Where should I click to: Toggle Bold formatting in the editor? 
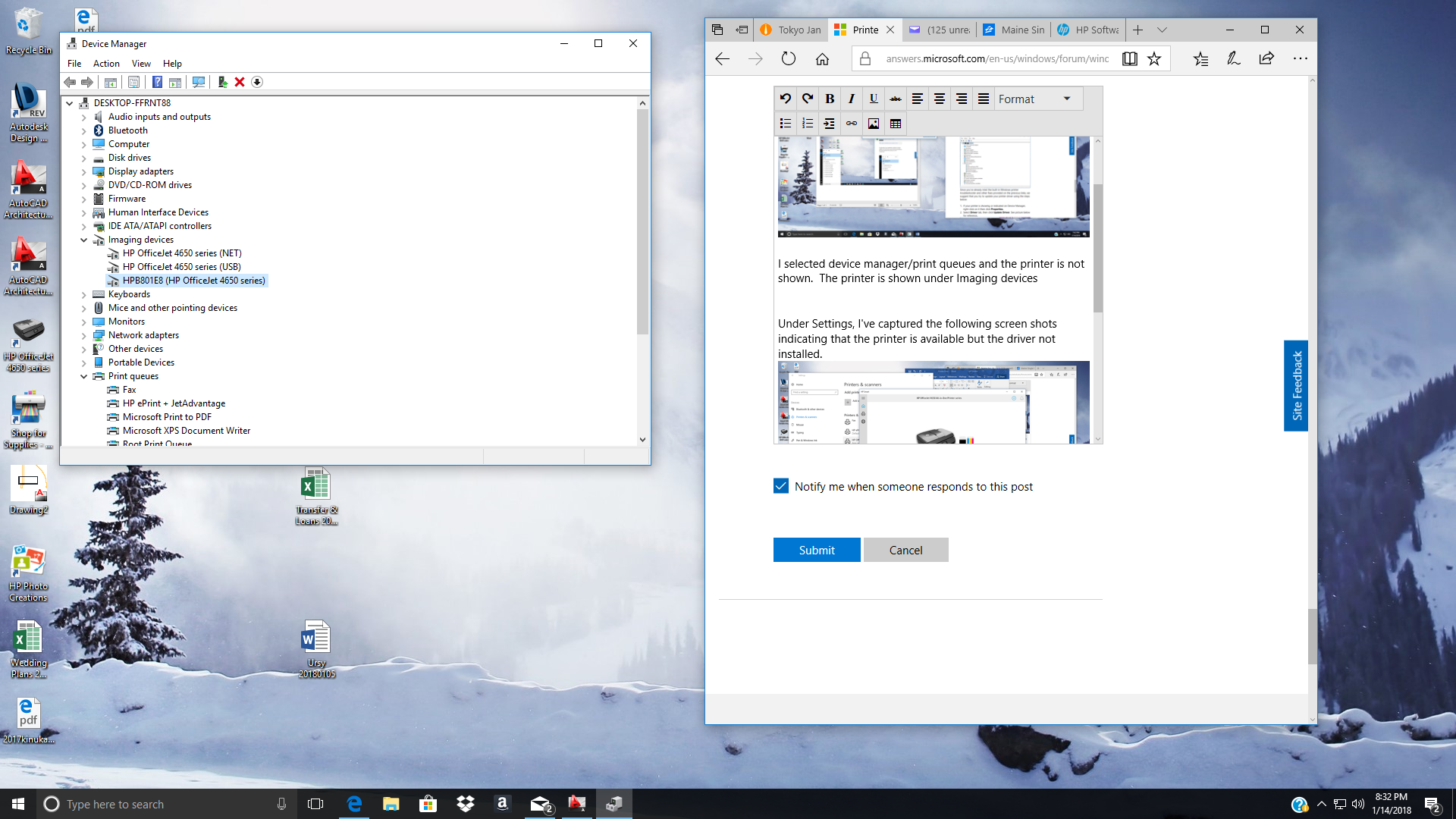click(830, 99)
